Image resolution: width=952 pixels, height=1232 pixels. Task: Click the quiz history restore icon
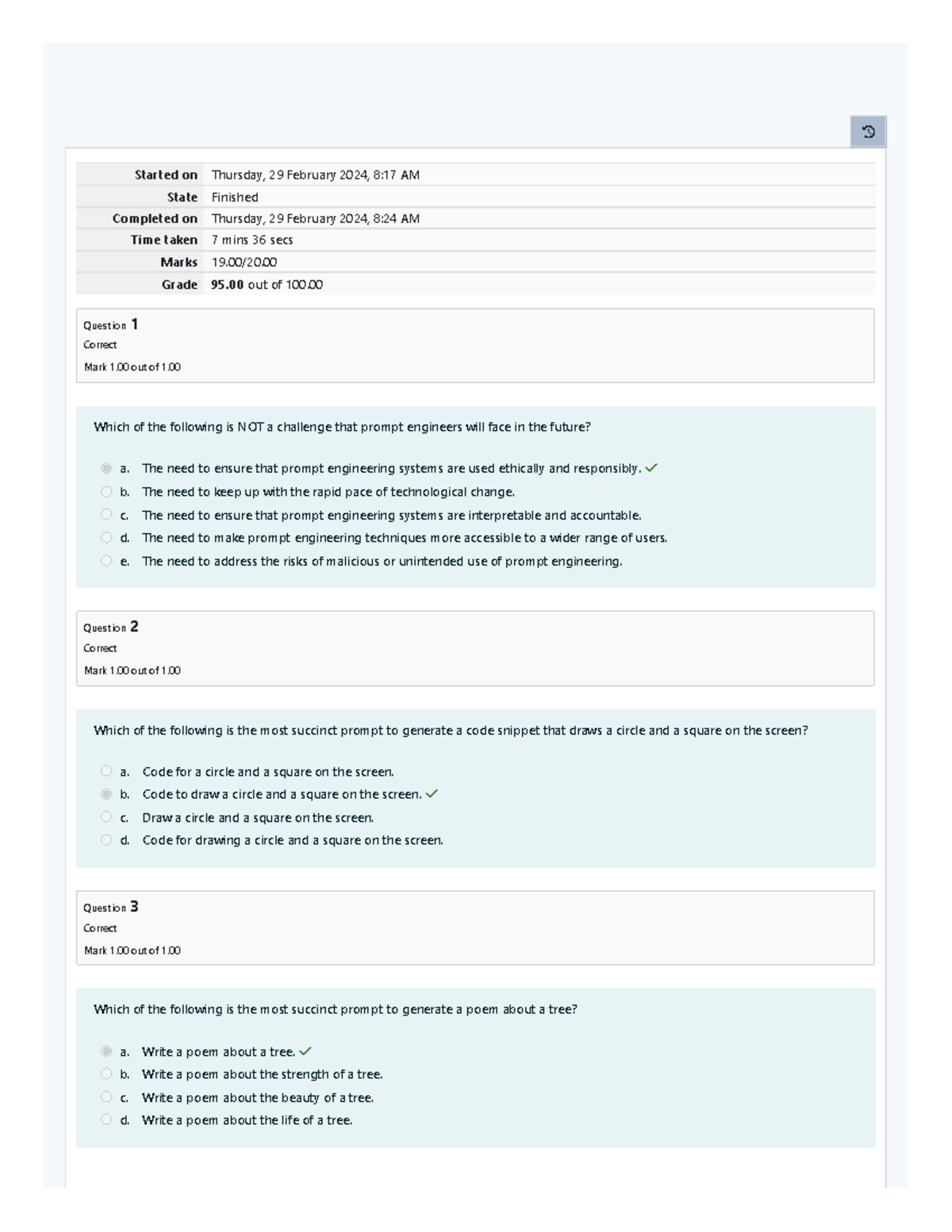click(x=870, y=131)
